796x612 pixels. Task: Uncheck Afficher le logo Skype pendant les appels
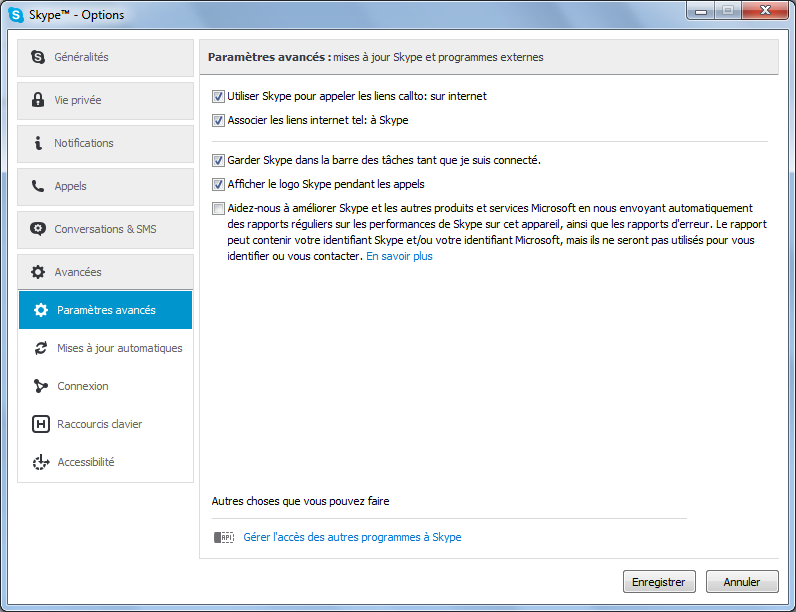click(x=218, y=184)
